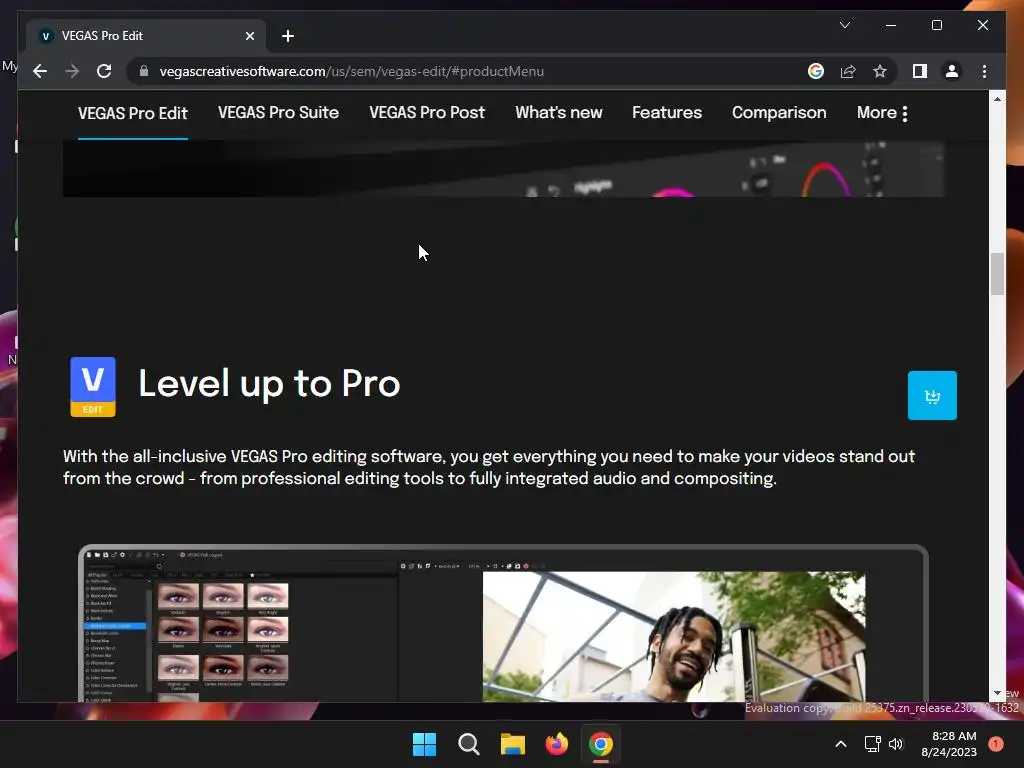Bookmark this page with star icon
Screen dimensions: 1024x768
point(880,71)
